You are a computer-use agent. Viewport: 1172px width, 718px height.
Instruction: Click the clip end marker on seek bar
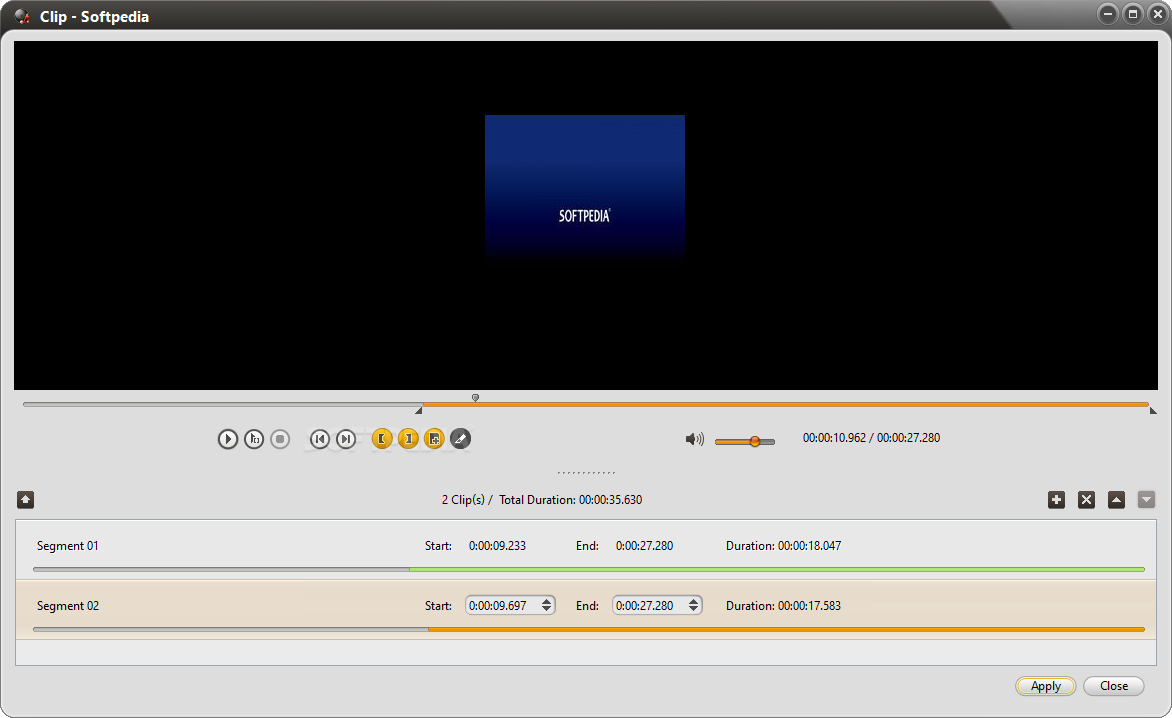[x=1153, y=409]
